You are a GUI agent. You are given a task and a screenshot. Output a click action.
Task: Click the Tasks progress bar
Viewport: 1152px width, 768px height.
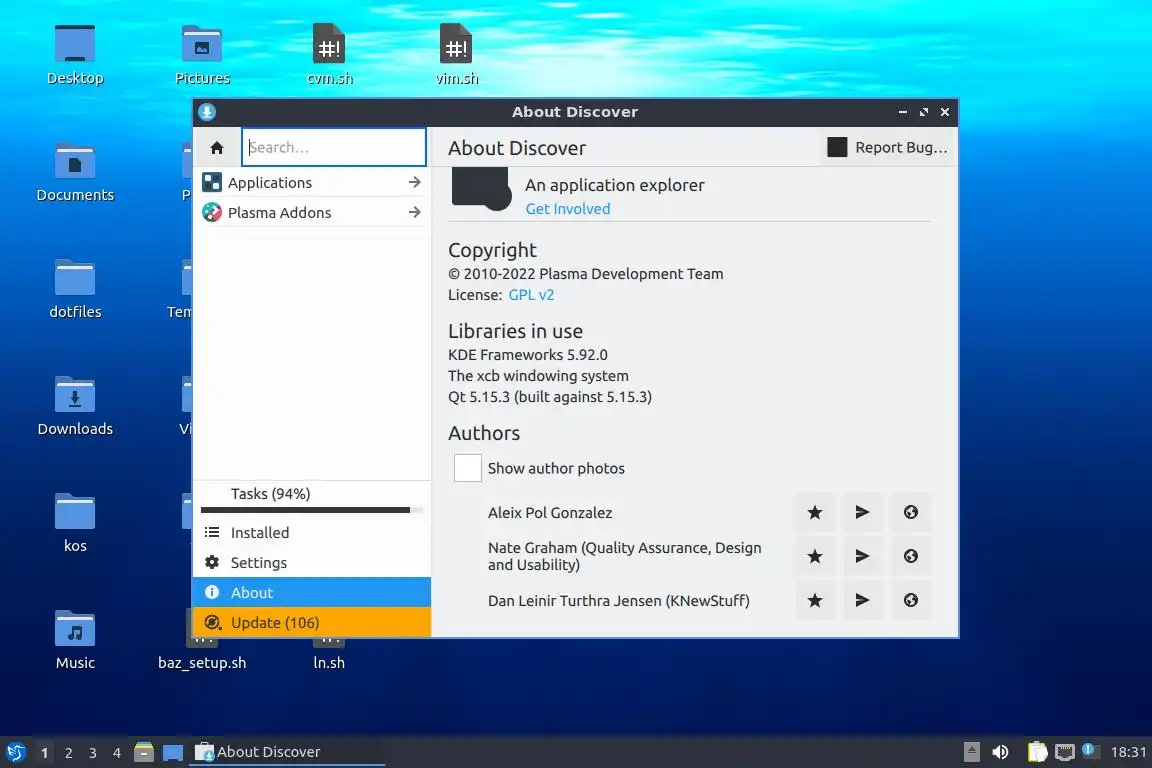tap(312, 510)
